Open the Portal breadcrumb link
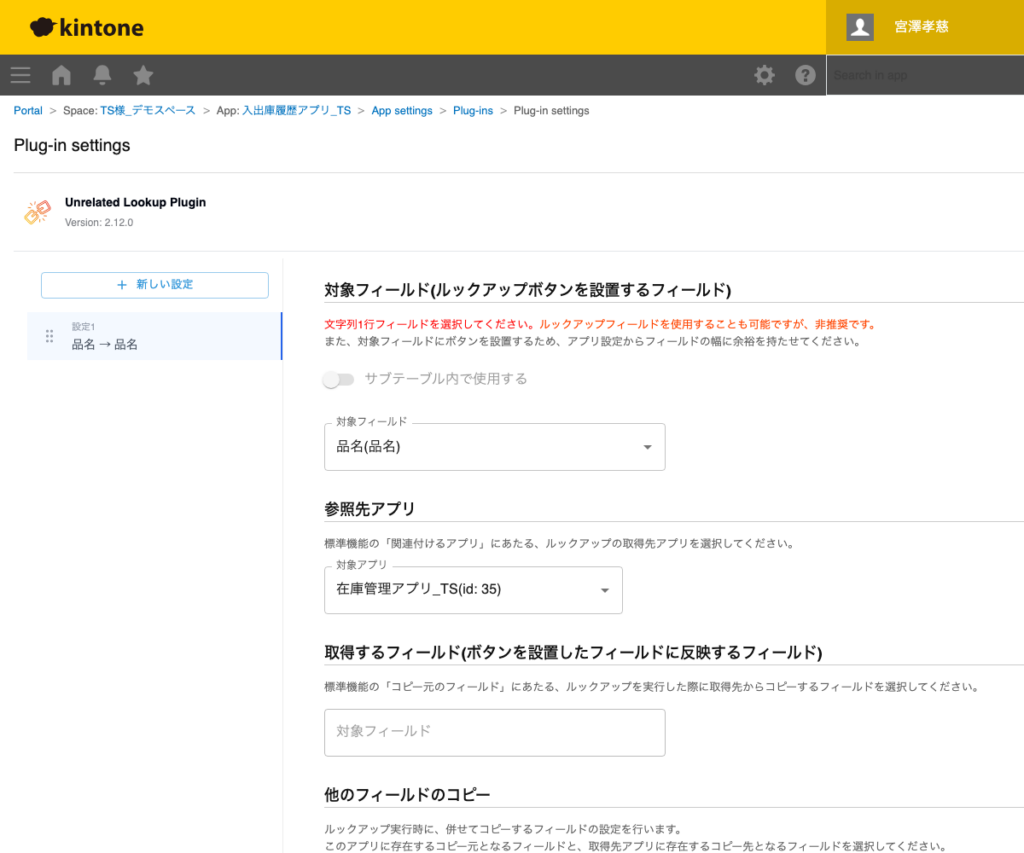1024x853 pixels. coord(27,110)
